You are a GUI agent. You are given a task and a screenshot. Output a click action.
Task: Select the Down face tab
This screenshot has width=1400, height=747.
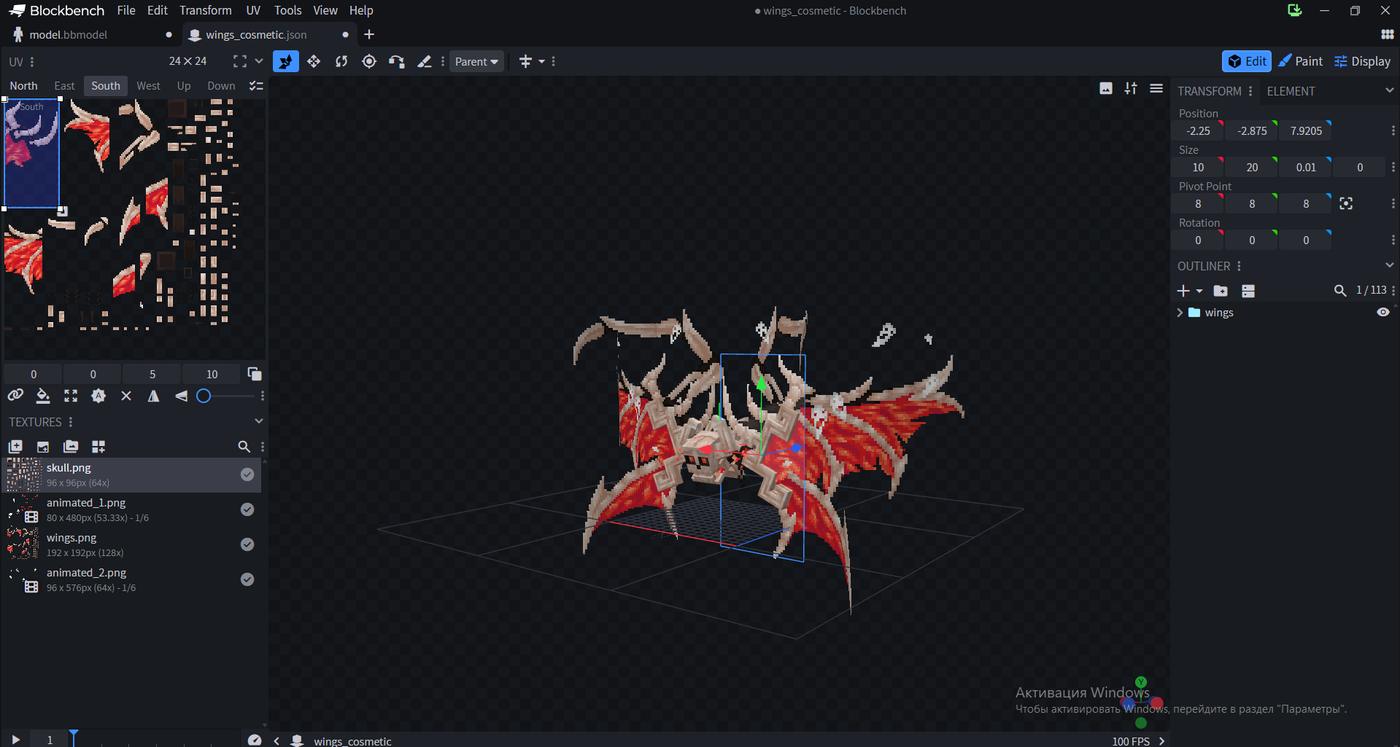221,86
